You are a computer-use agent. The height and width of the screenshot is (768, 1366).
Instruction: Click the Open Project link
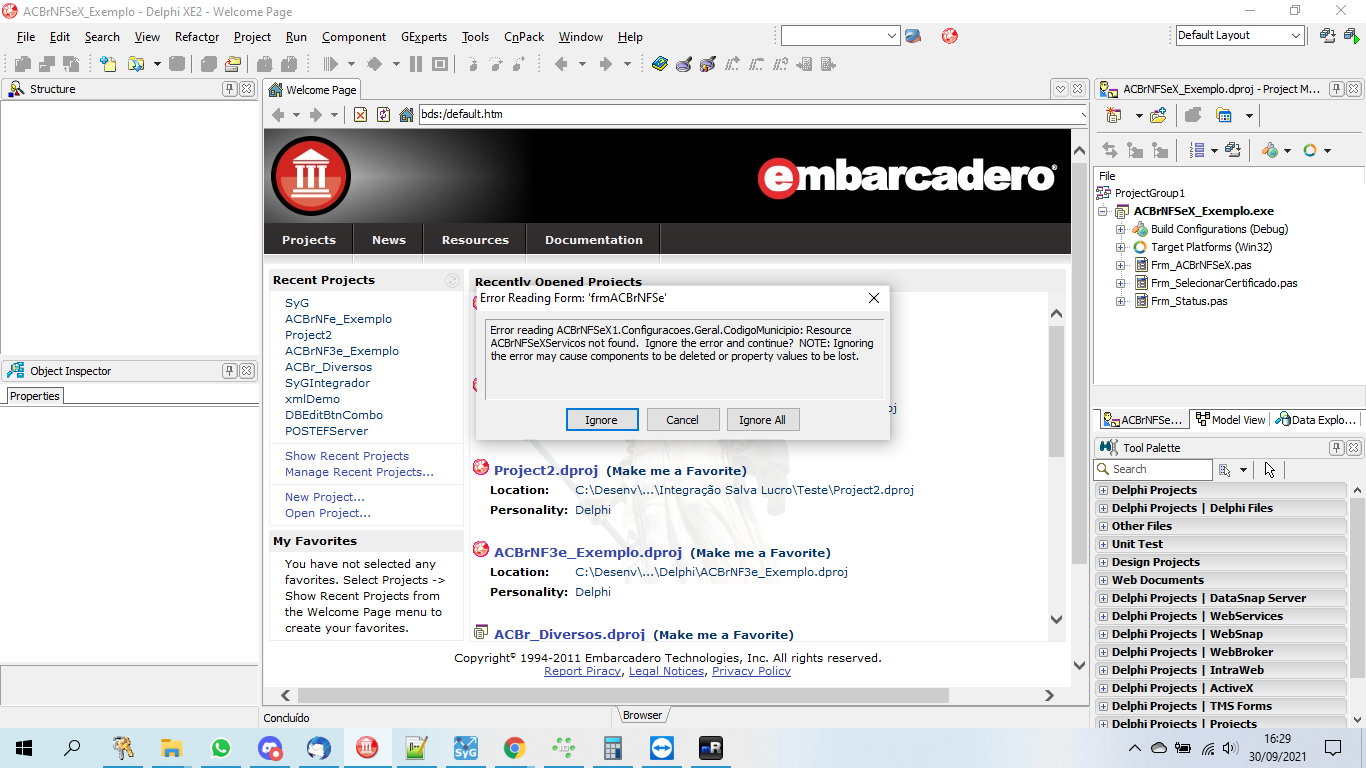328,513
